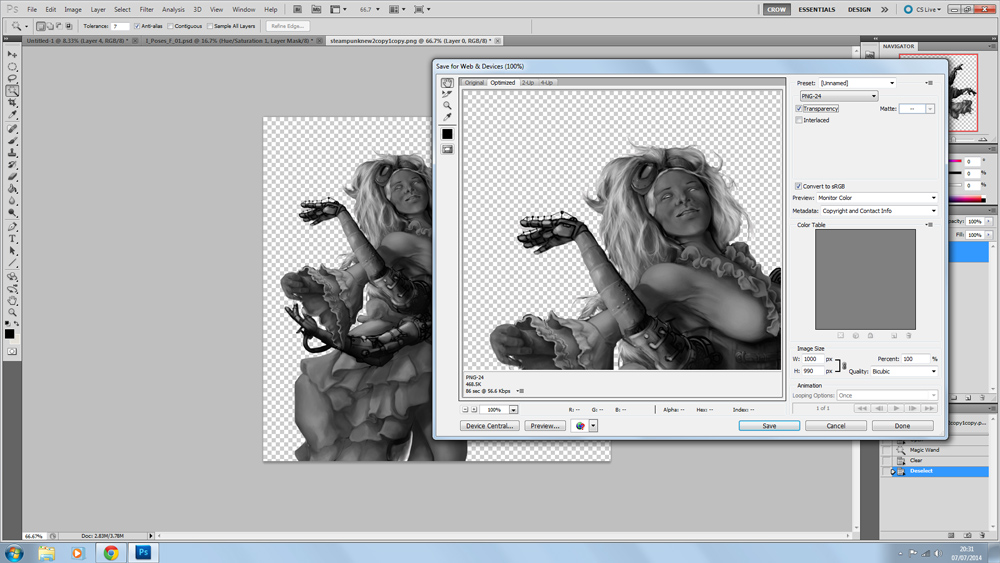Select the Hand tool in the main toolbar
Screen dimensions: 1000x563
pos(12,301)
